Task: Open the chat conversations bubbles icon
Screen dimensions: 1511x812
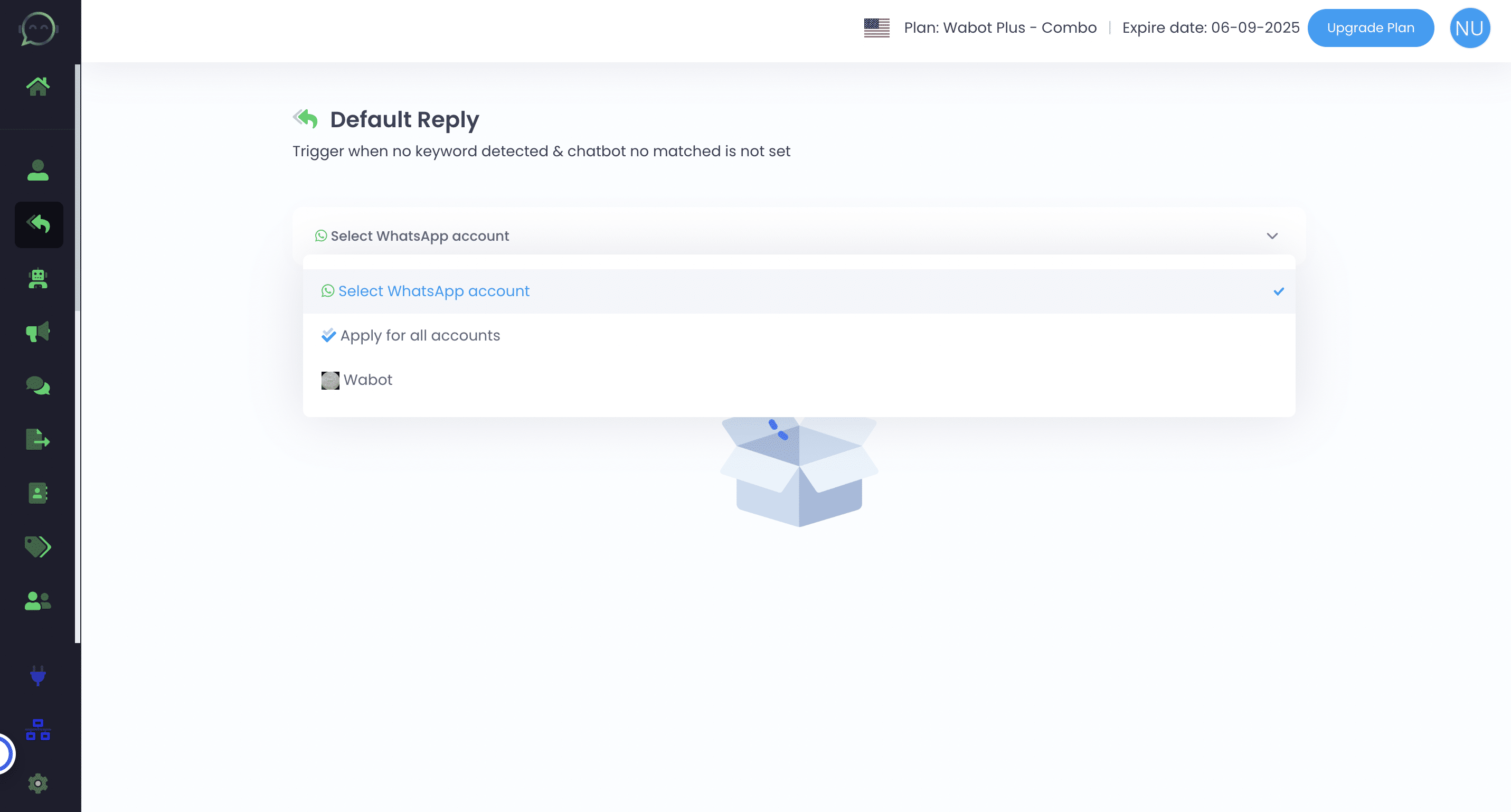Action: pyautogui.click(x=38, y=385)
